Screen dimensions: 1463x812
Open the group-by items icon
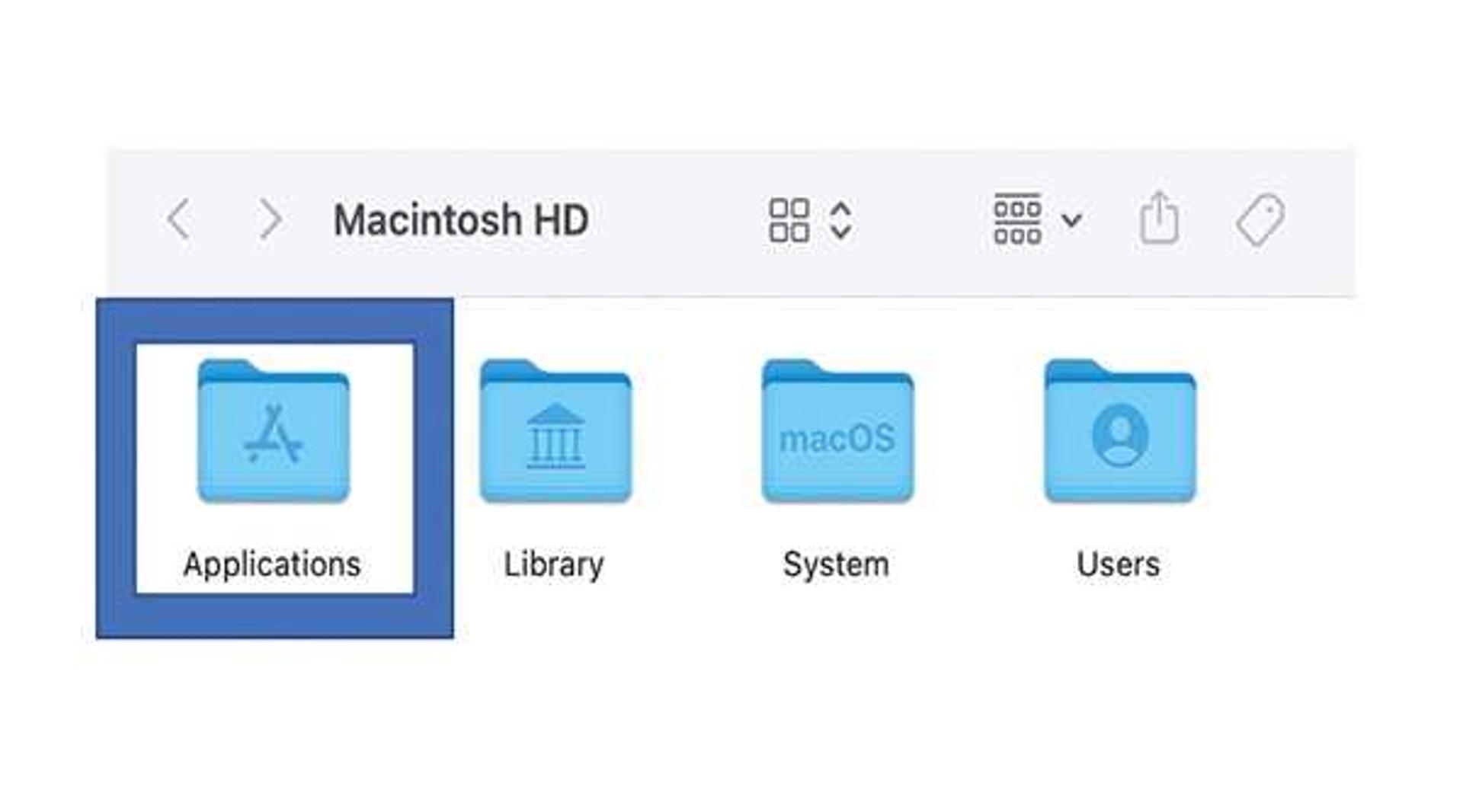pyautogui.click(x=1017, y=219)
